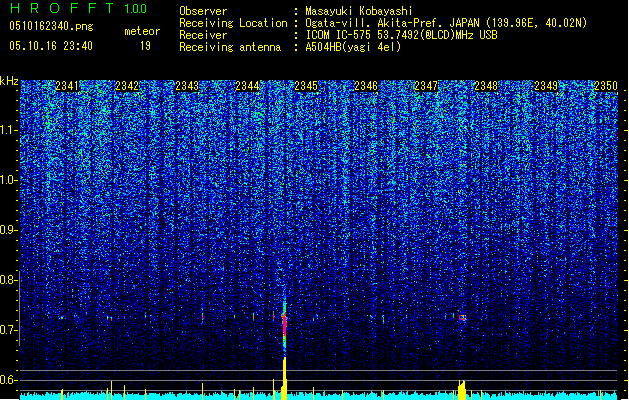Select the 2347 time marker

click(426, 86)
